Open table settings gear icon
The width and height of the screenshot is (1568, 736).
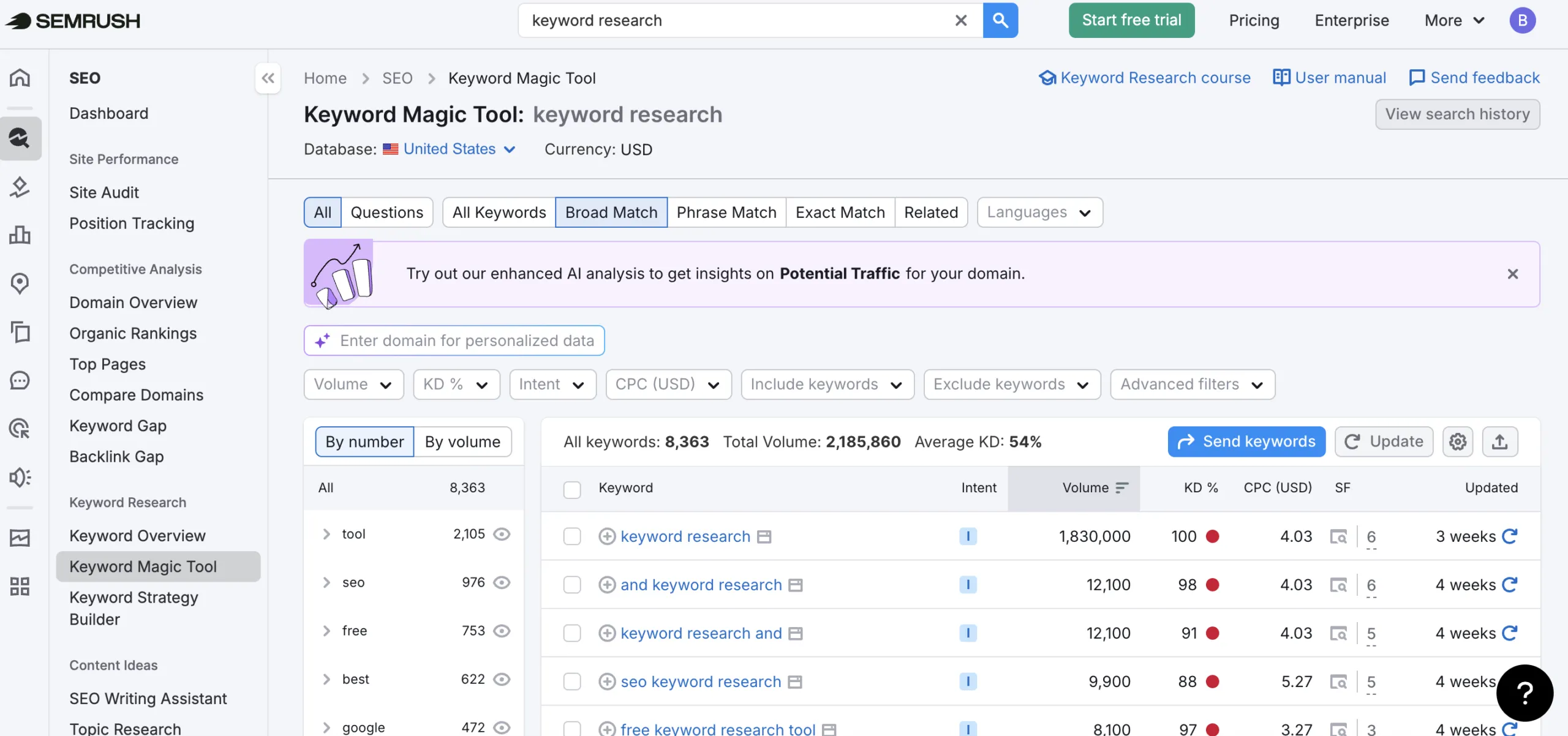(1457, 441)
